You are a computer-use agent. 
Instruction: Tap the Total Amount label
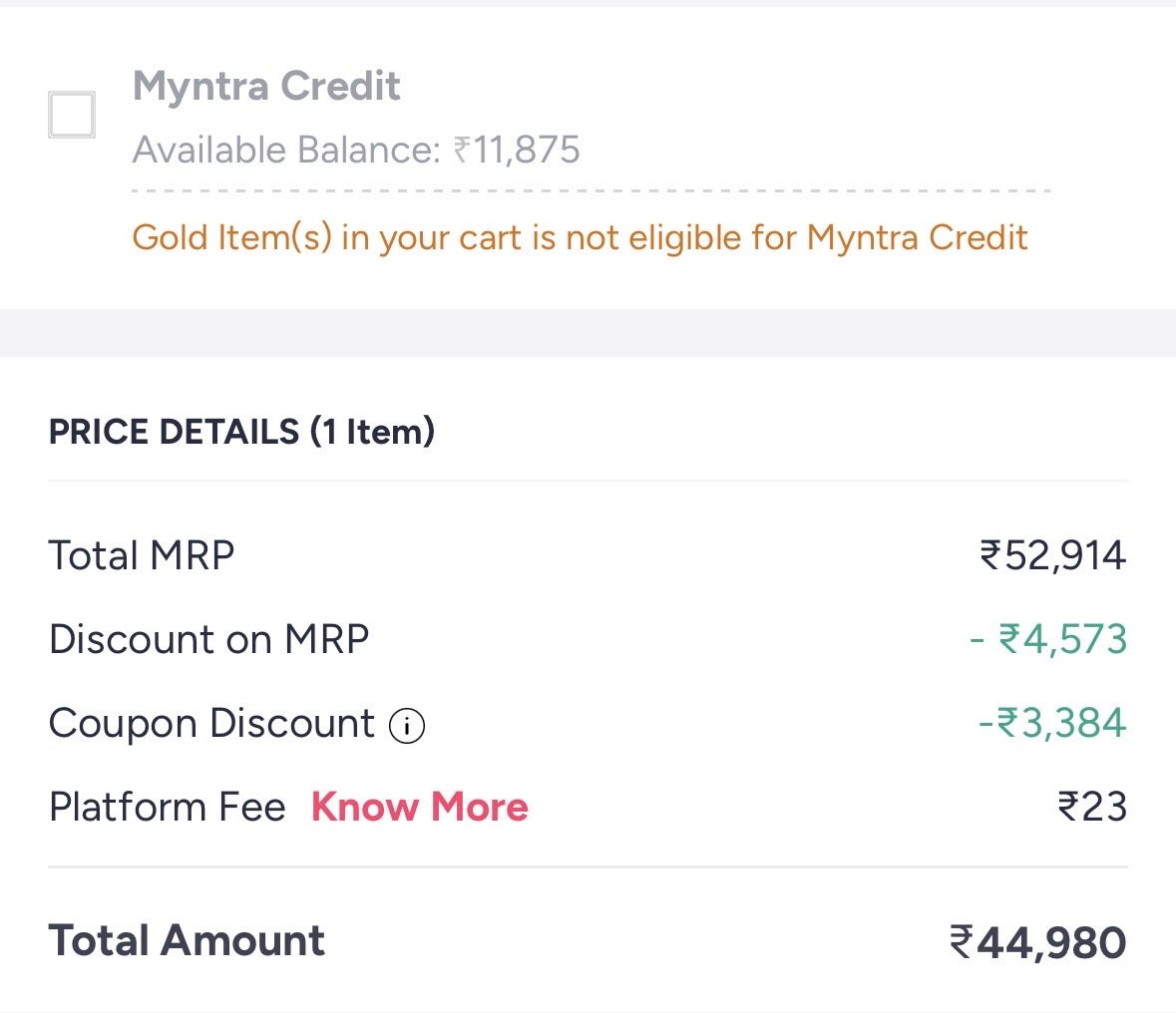point(187,940)
